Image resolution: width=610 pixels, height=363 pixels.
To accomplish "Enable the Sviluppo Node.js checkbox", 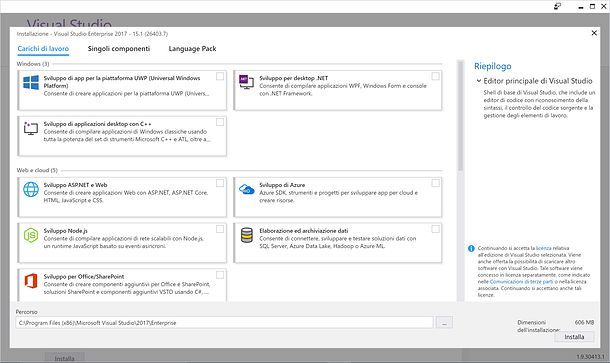I will pyautogui.click(x=220, y=229).
